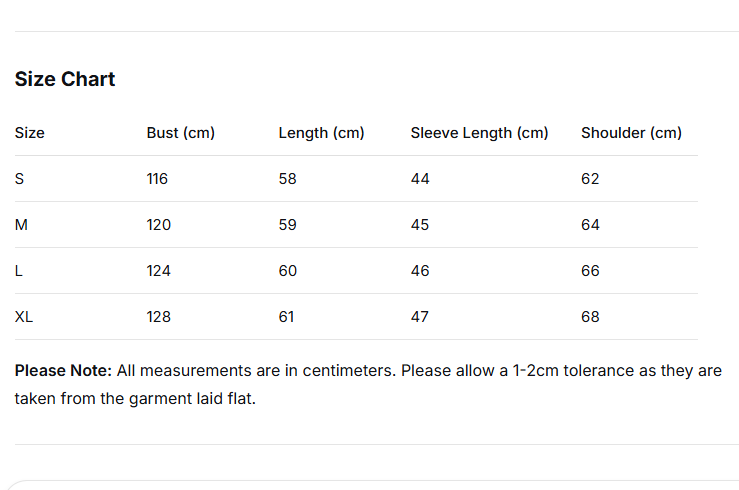Click length value 60 for size L
The height and width of the screenshot is (490, 739).
click(288, 271)
